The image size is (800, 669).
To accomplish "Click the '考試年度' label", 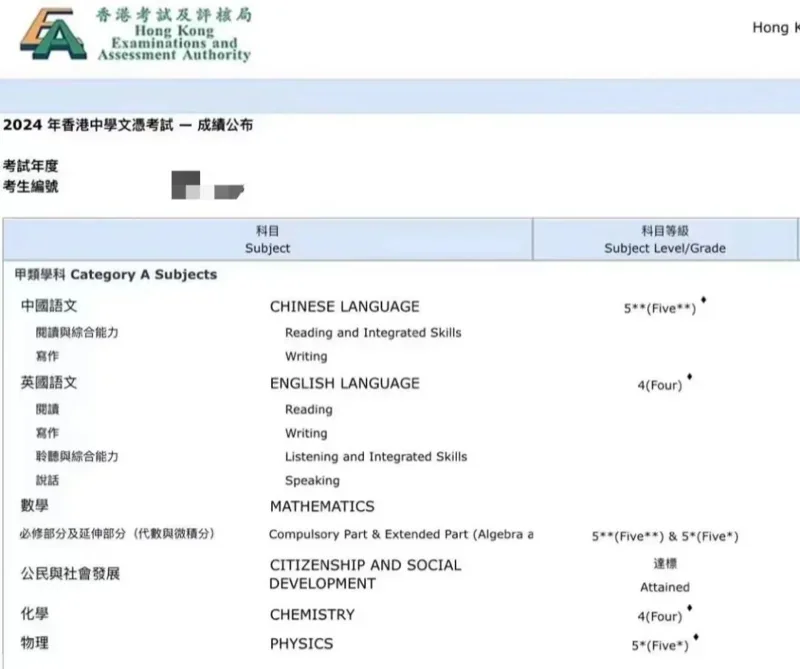I will coord(31,166).
